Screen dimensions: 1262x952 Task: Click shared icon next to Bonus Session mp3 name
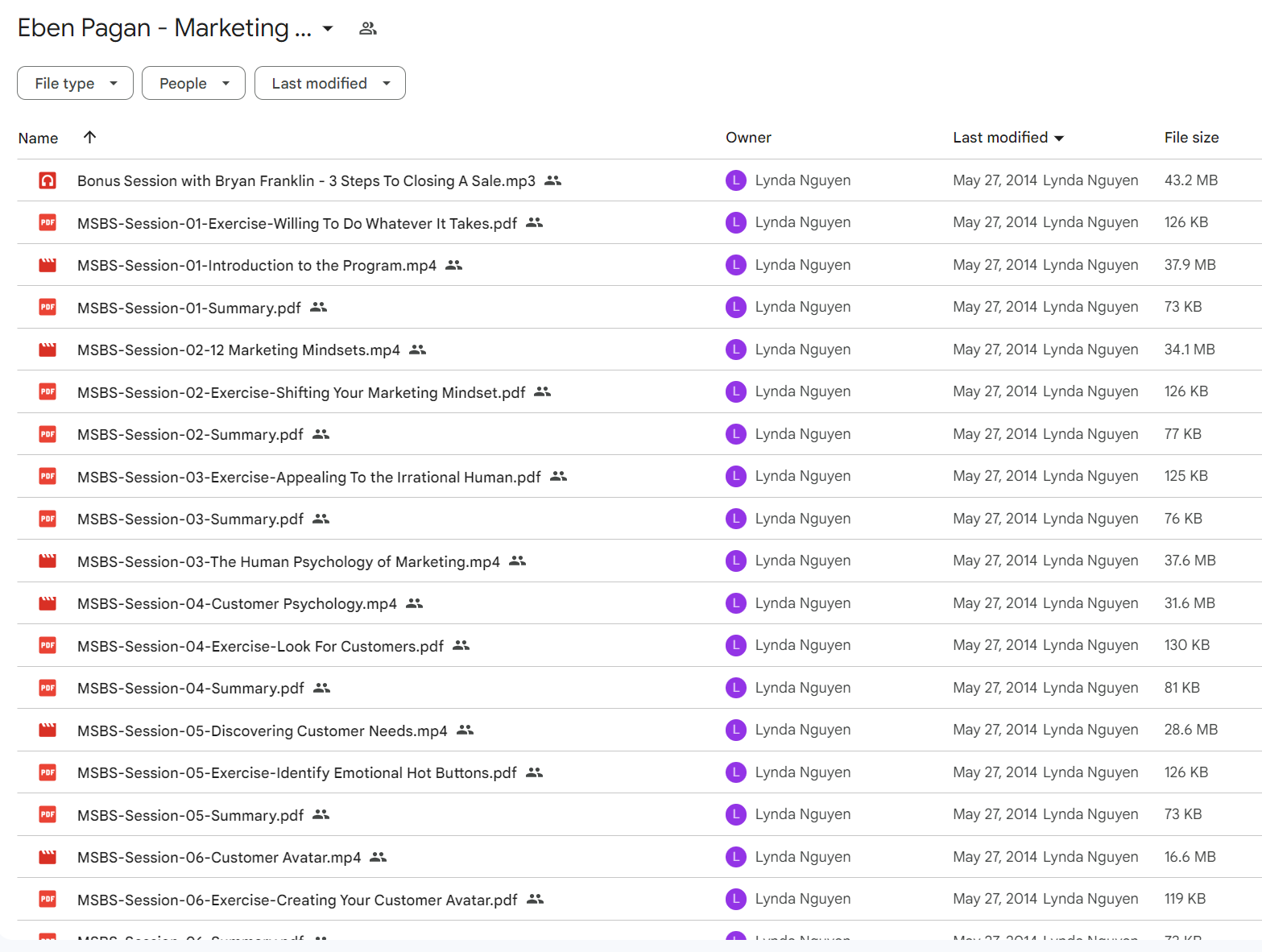click(552, 180)
